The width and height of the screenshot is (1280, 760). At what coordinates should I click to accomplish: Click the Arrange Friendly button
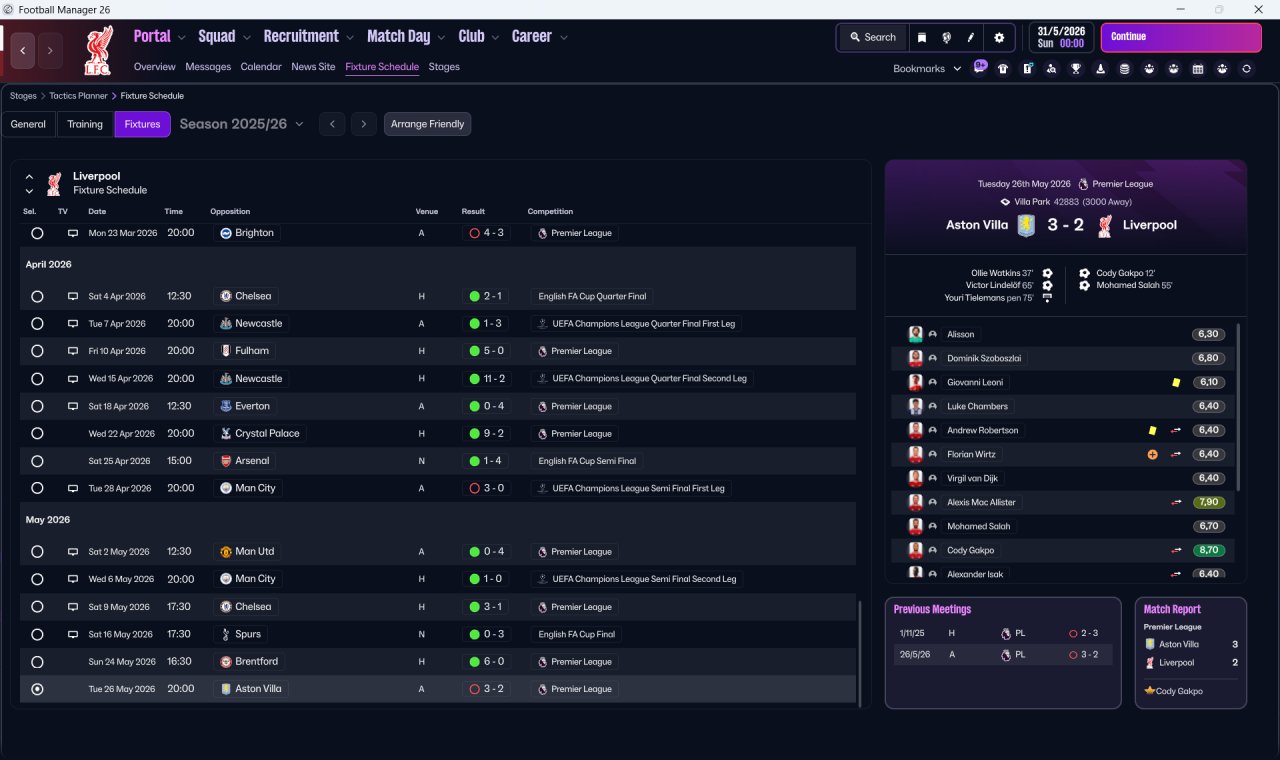[427, 124]
